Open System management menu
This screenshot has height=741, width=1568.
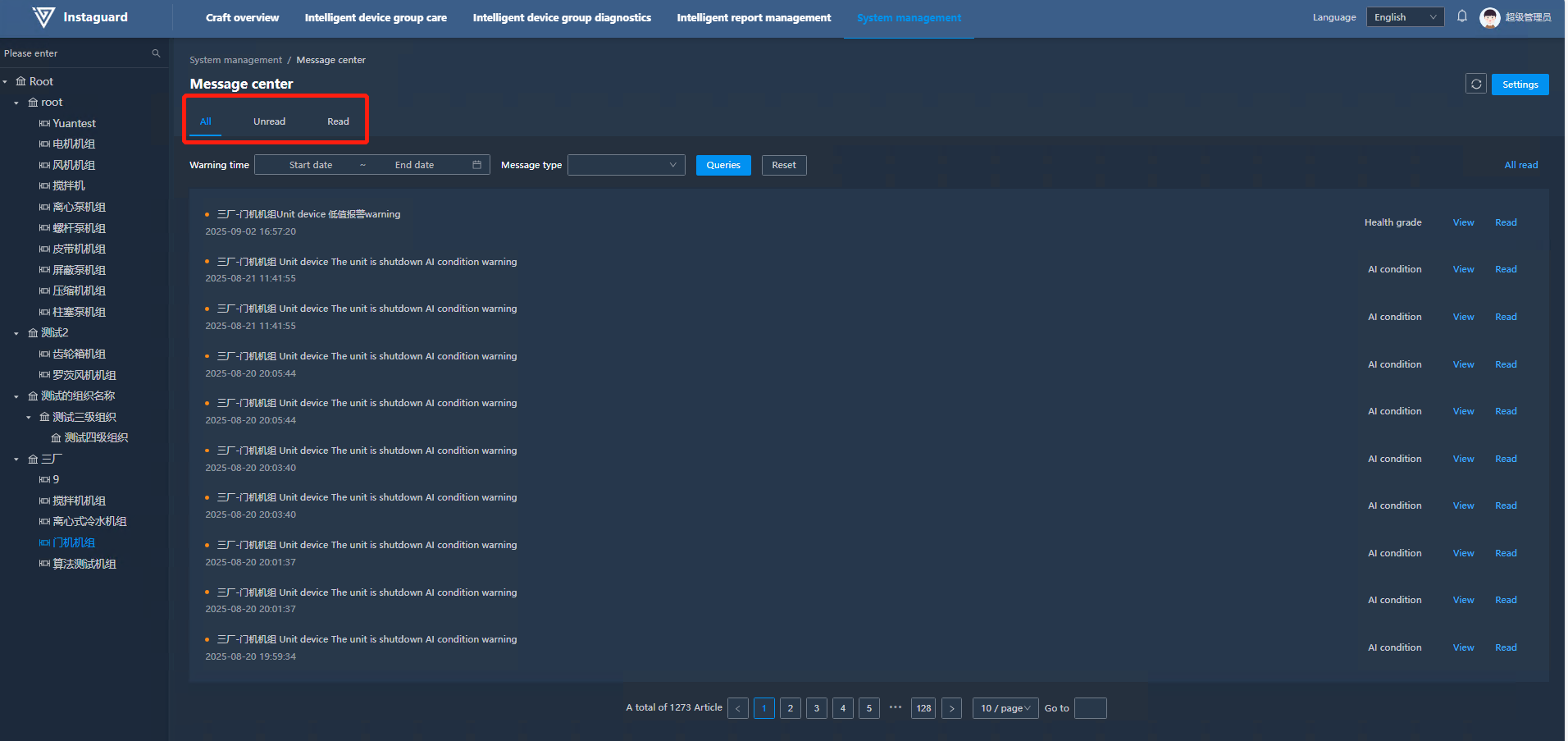tap(909, 17)
